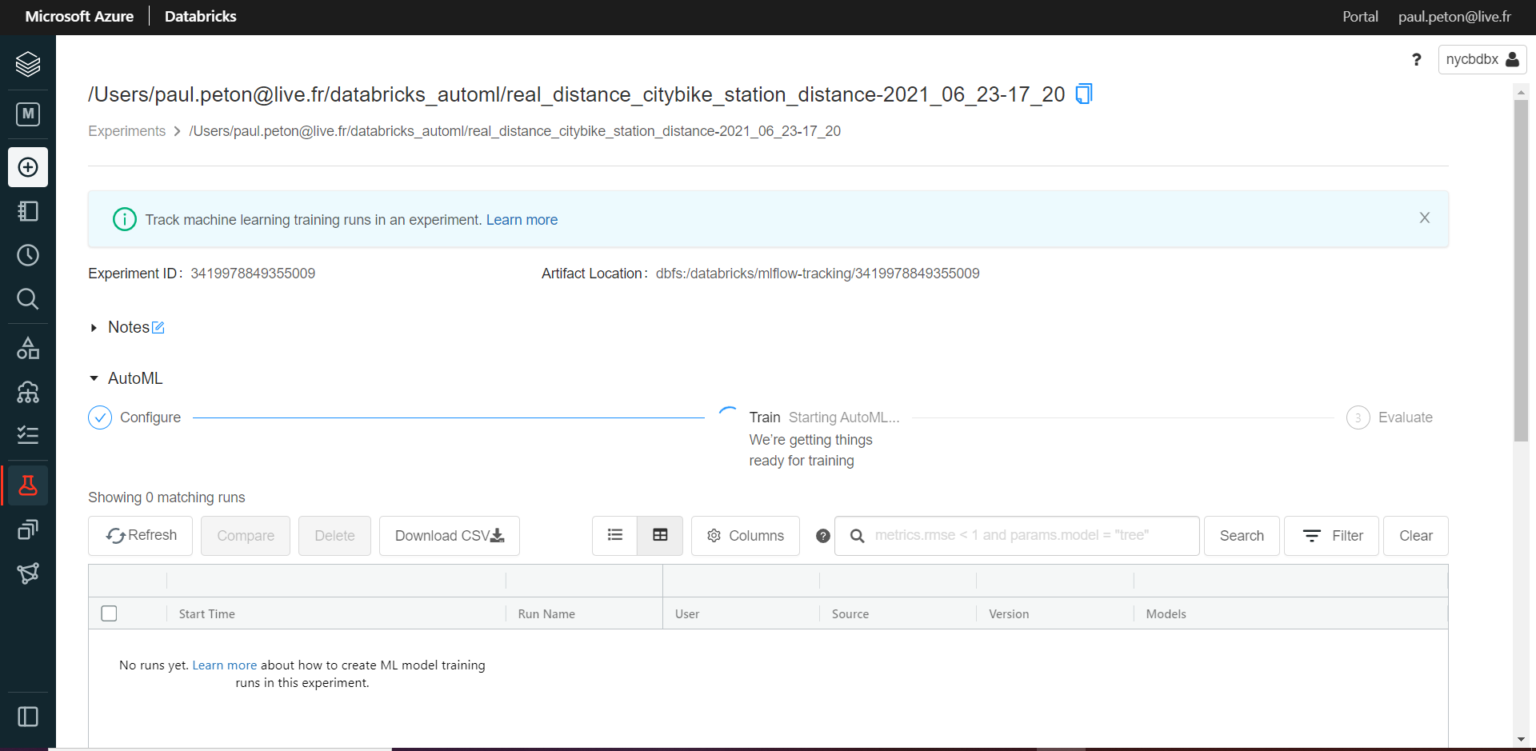Open the Portal menu item
1536x751 pixels.
click(x=1360, y=16)
